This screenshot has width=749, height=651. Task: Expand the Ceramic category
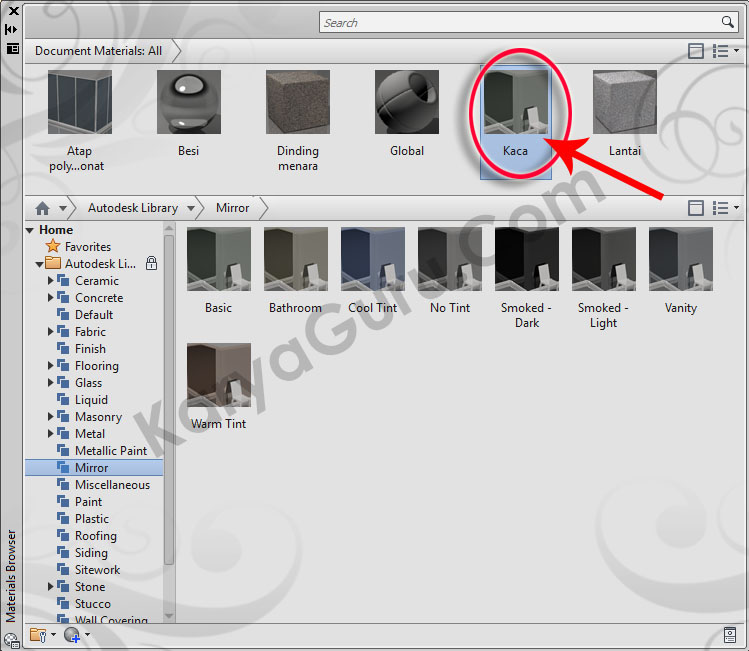click(x=50, y=281)
